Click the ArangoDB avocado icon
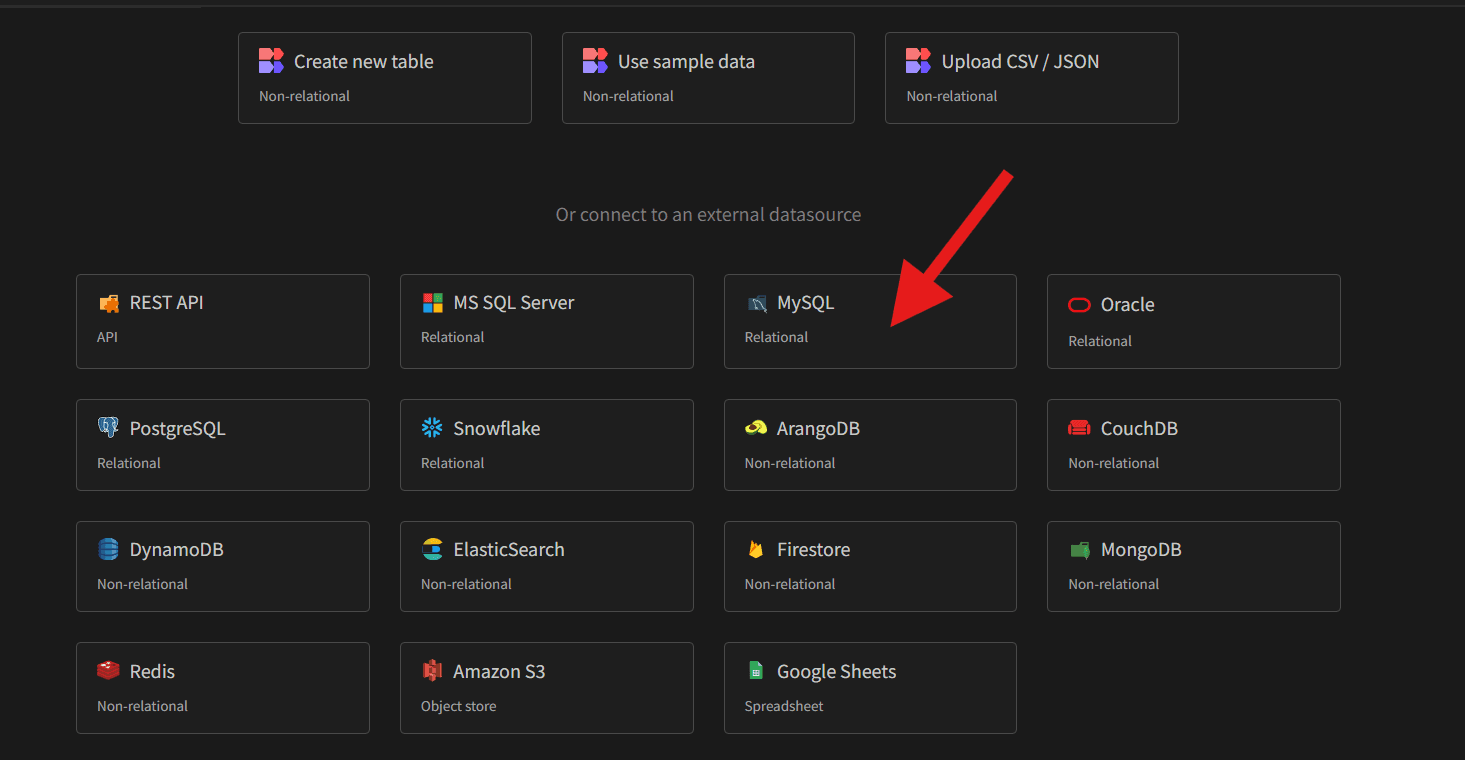 click(756, 428)
